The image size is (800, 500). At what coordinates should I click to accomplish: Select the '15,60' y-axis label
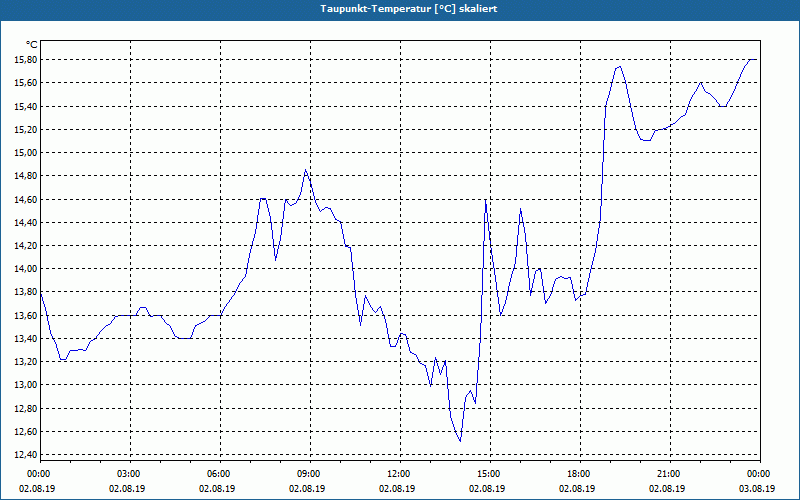coord(26,83)
